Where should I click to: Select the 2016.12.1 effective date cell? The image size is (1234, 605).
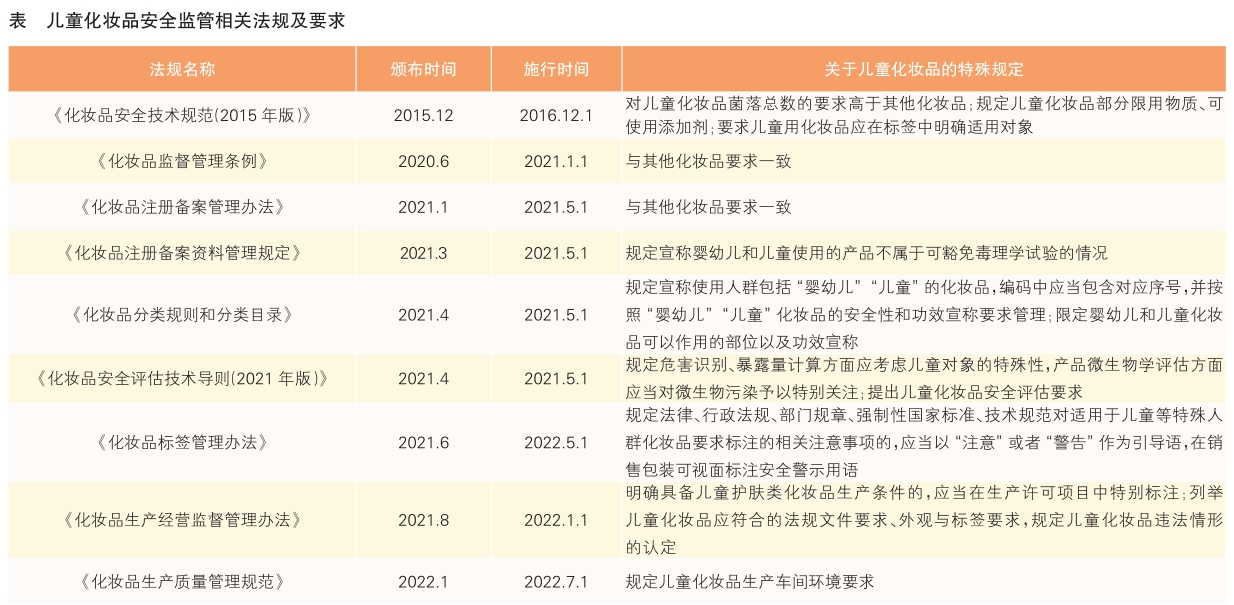556,115
